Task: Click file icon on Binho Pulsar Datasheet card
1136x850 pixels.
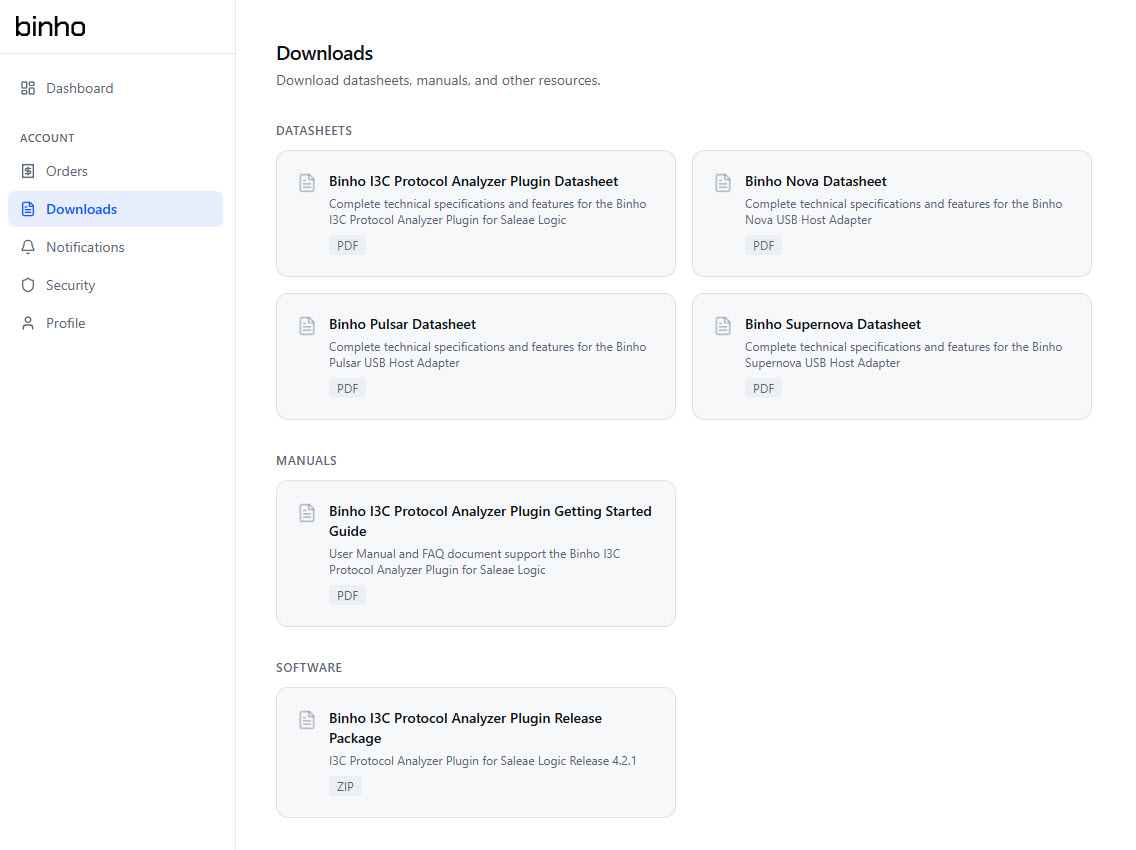Action: (307, 325)
